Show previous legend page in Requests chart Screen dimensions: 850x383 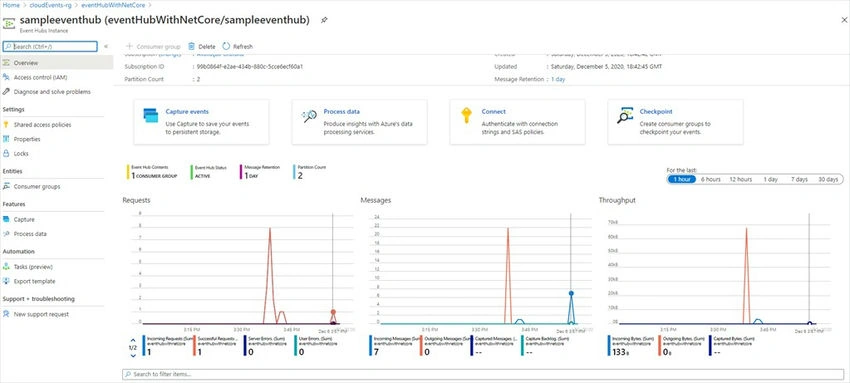133,340
